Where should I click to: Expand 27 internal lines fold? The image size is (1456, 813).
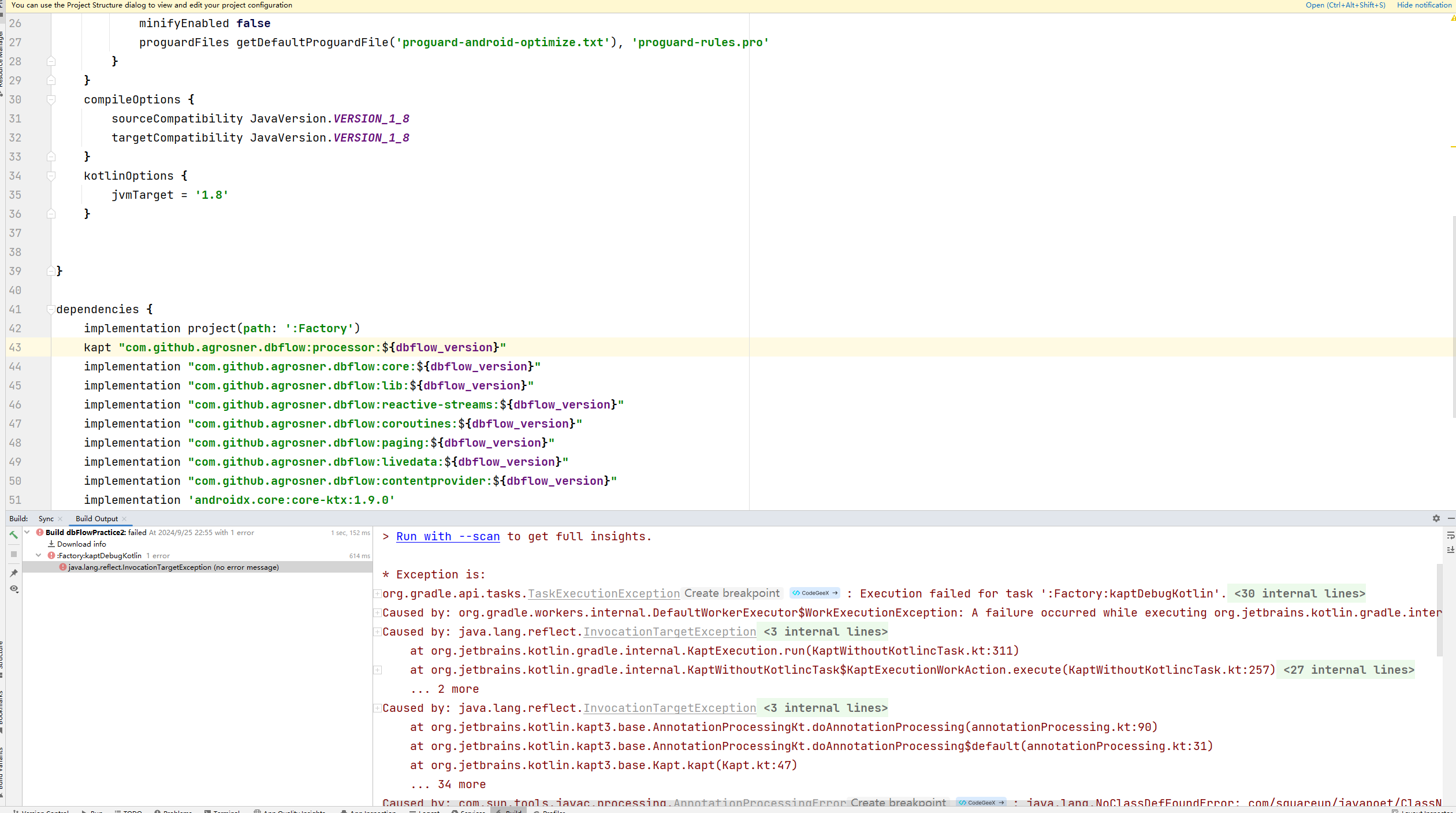[1347, 670]
